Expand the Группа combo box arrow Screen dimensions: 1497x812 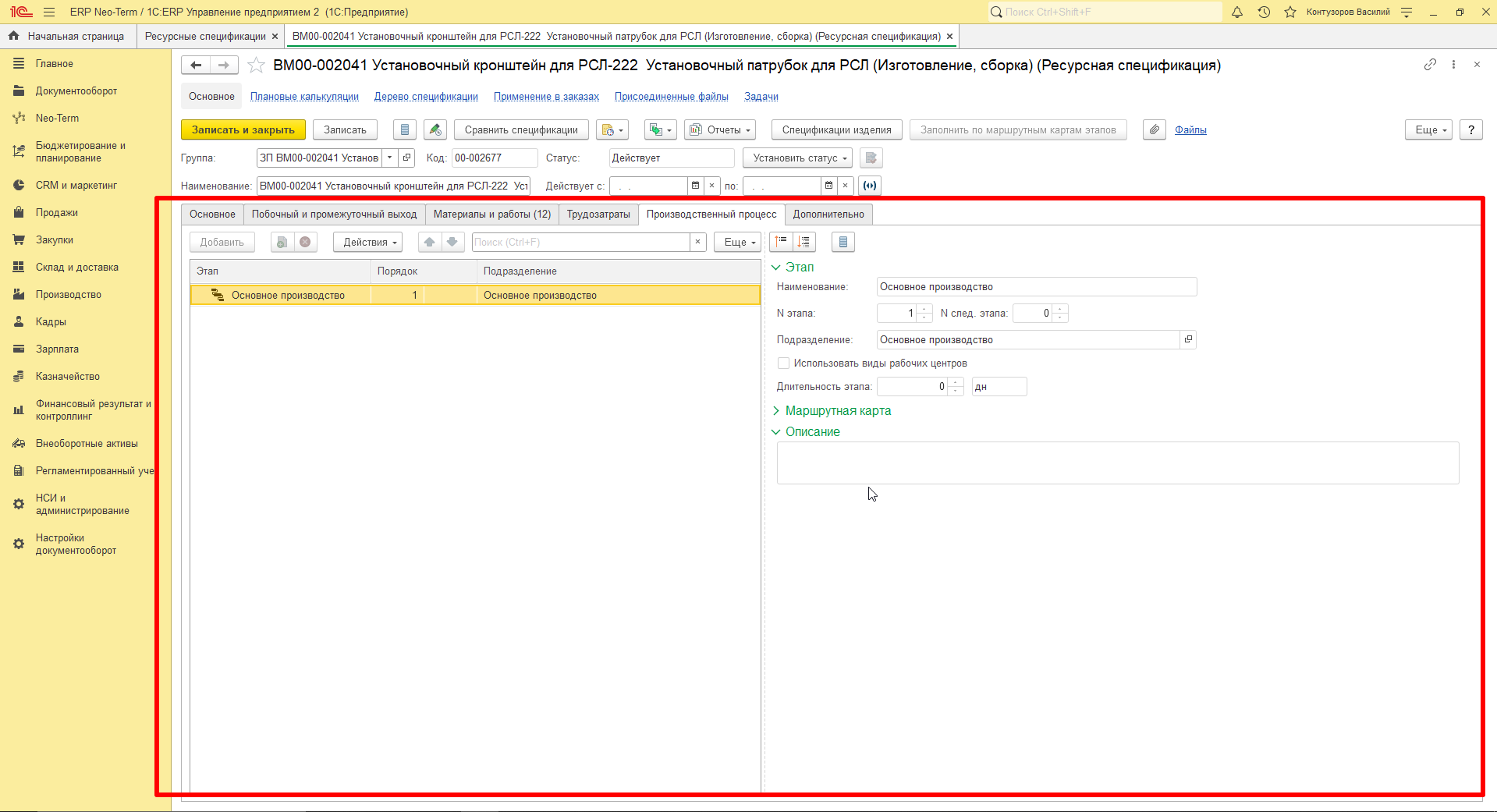[x=390, y=158]
